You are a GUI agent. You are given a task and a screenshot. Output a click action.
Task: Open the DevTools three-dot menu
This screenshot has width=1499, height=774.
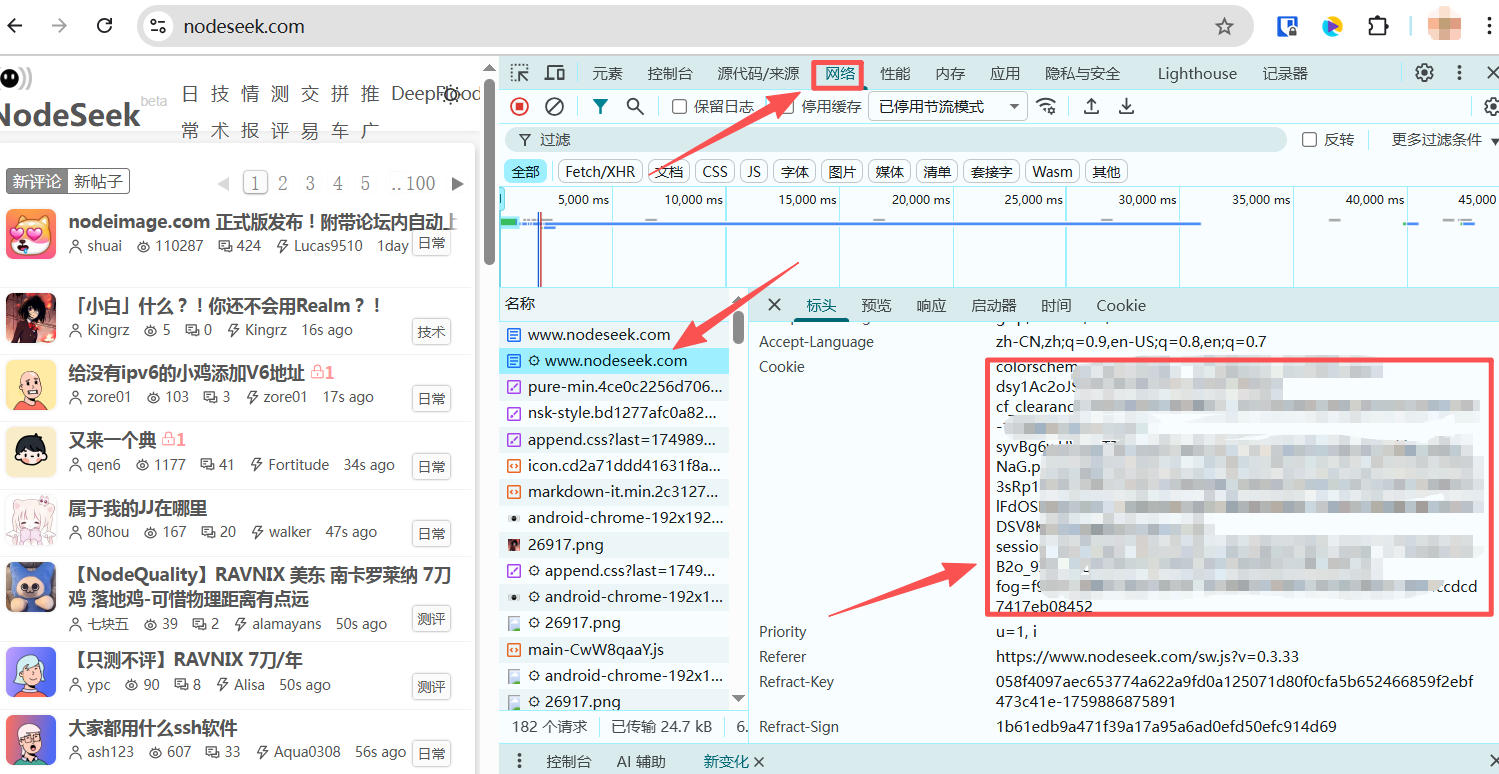point(1459,73)
